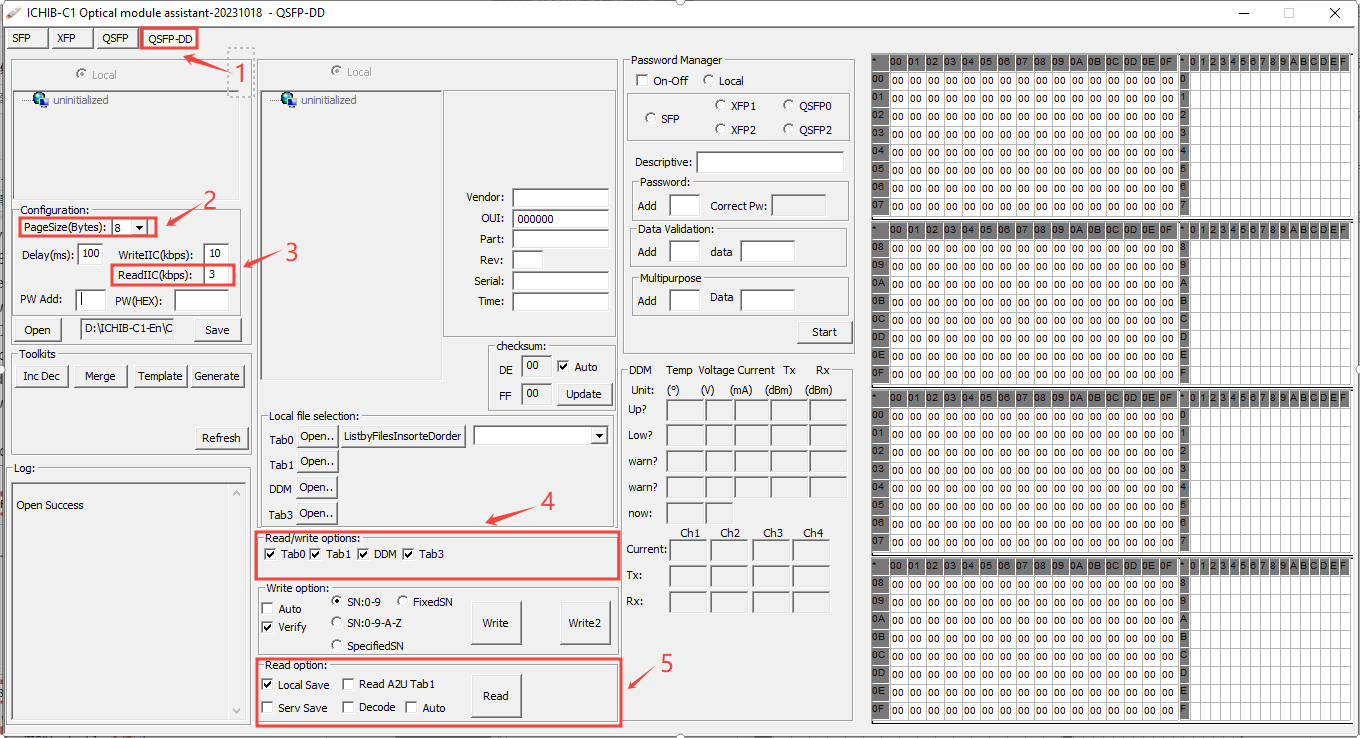This screenshot has height=738, width=1360.
Task: Switch to the QSFP tab
Action: (x=115, y=37)
